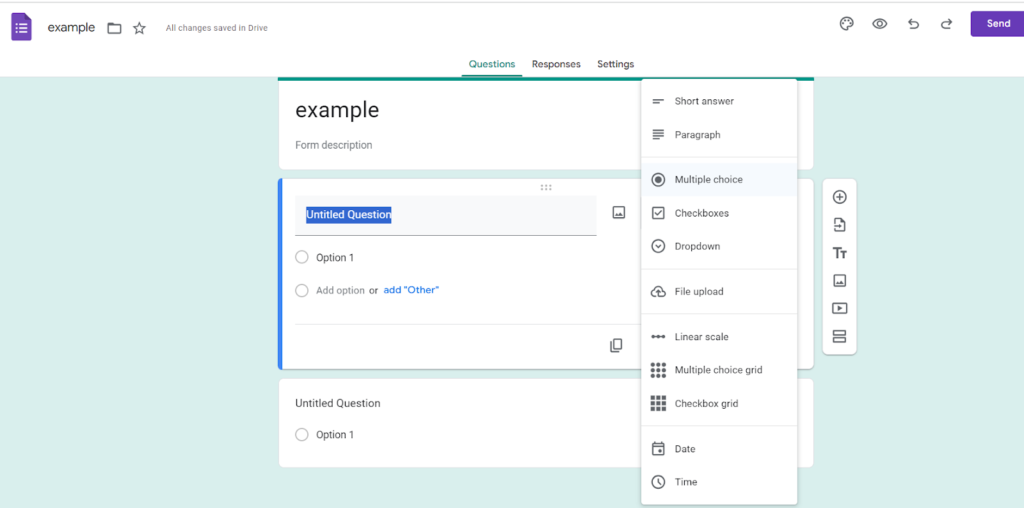The width and height of the screenshot is (1024, 508).
Task: Open the Settings tab
Action: (615, 64)
